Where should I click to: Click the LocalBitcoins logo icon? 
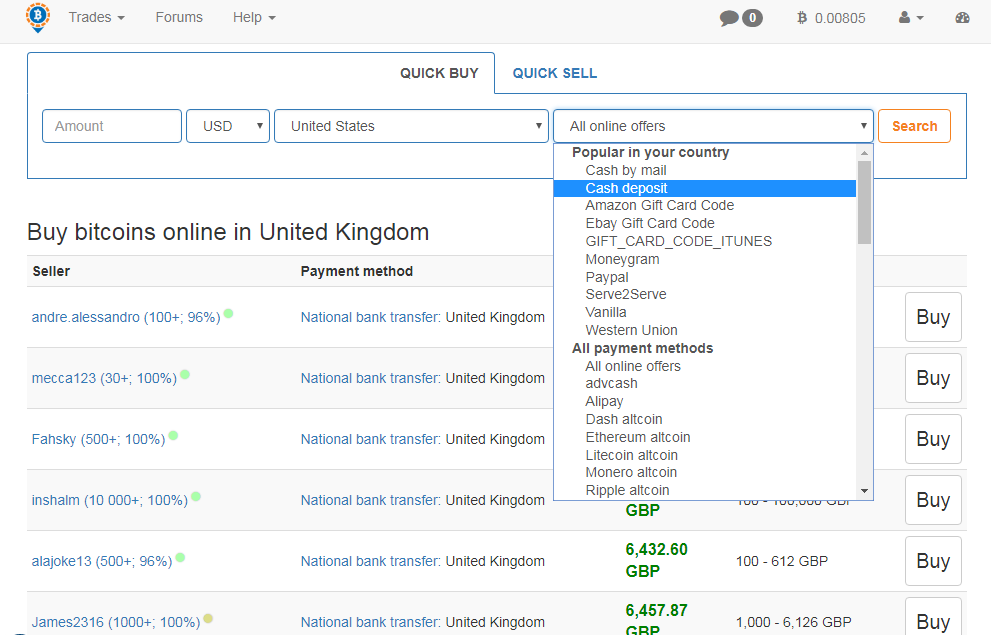point(38,18)
